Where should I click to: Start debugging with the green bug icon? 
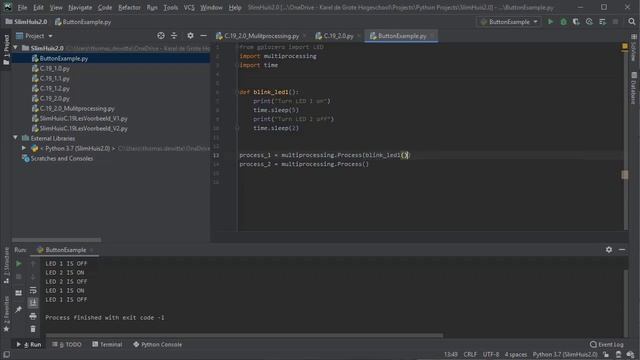pos(563,22)
